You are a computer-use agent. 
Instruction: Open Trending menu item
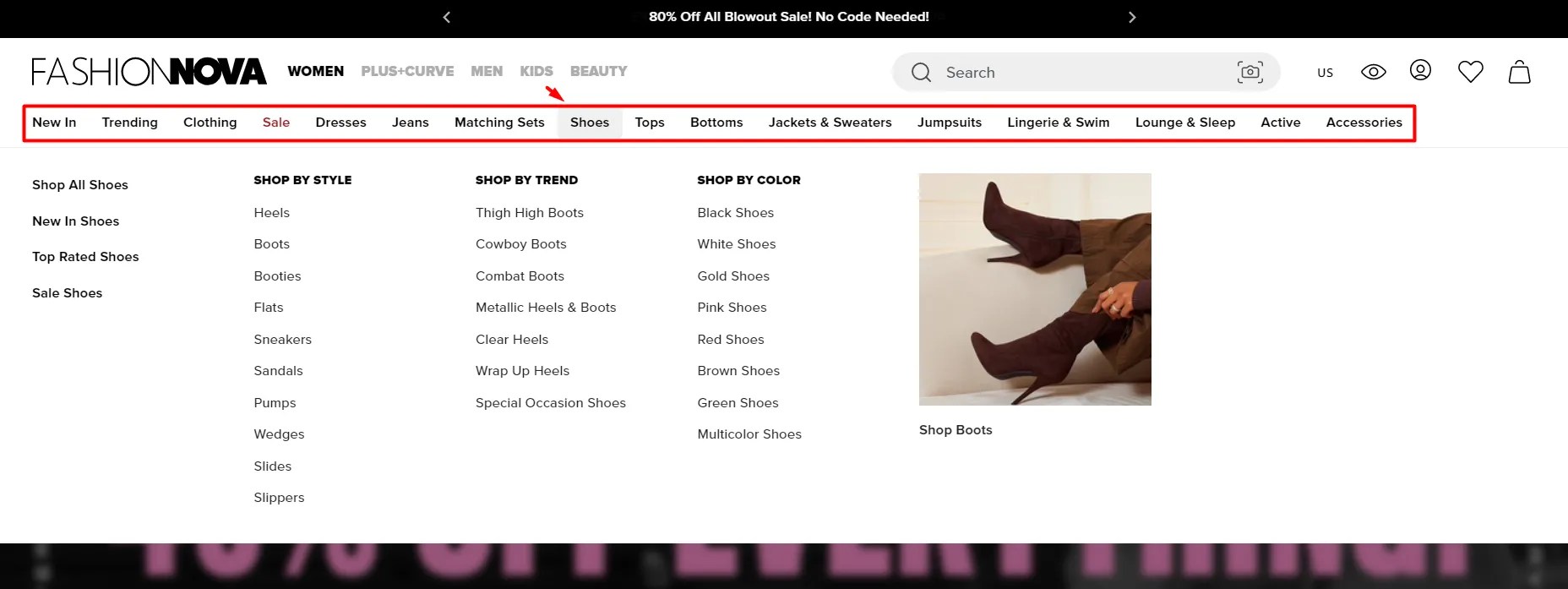click(130, 123)
